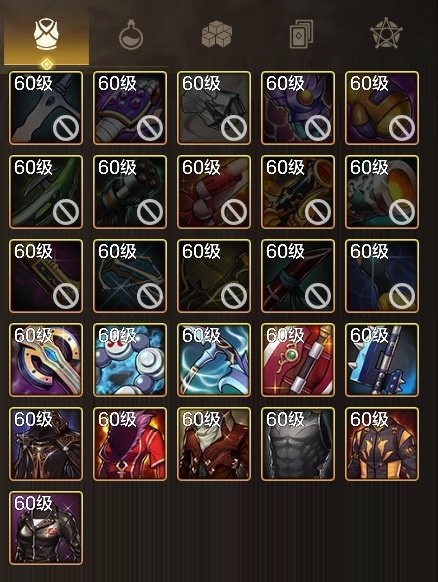Tap the locked green revolver item
Viewport: 438px width, 582px height.
(130, 192)
